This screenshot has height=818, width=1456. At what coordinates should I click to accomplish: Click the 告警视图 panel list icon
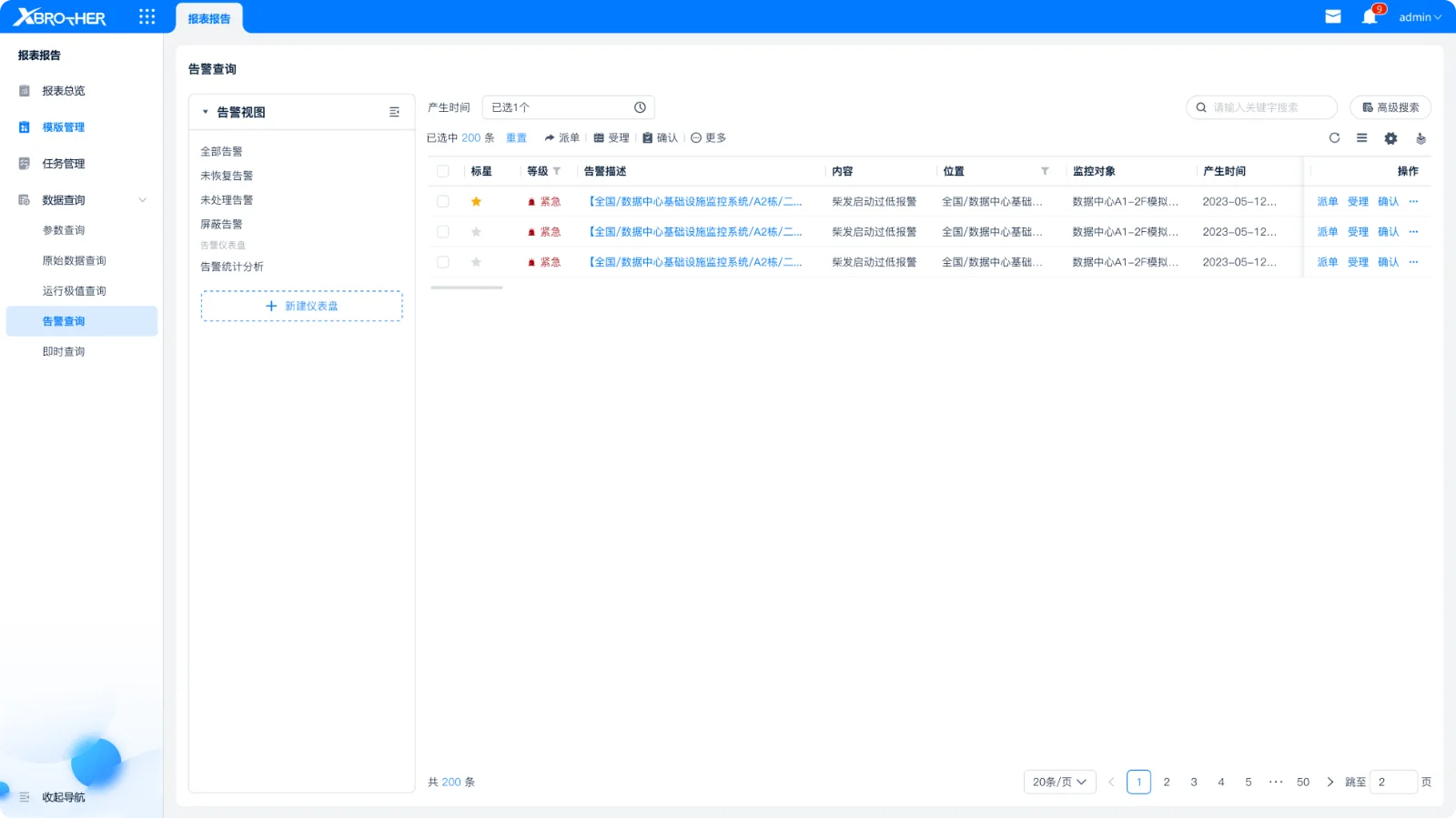pos(394,112)
